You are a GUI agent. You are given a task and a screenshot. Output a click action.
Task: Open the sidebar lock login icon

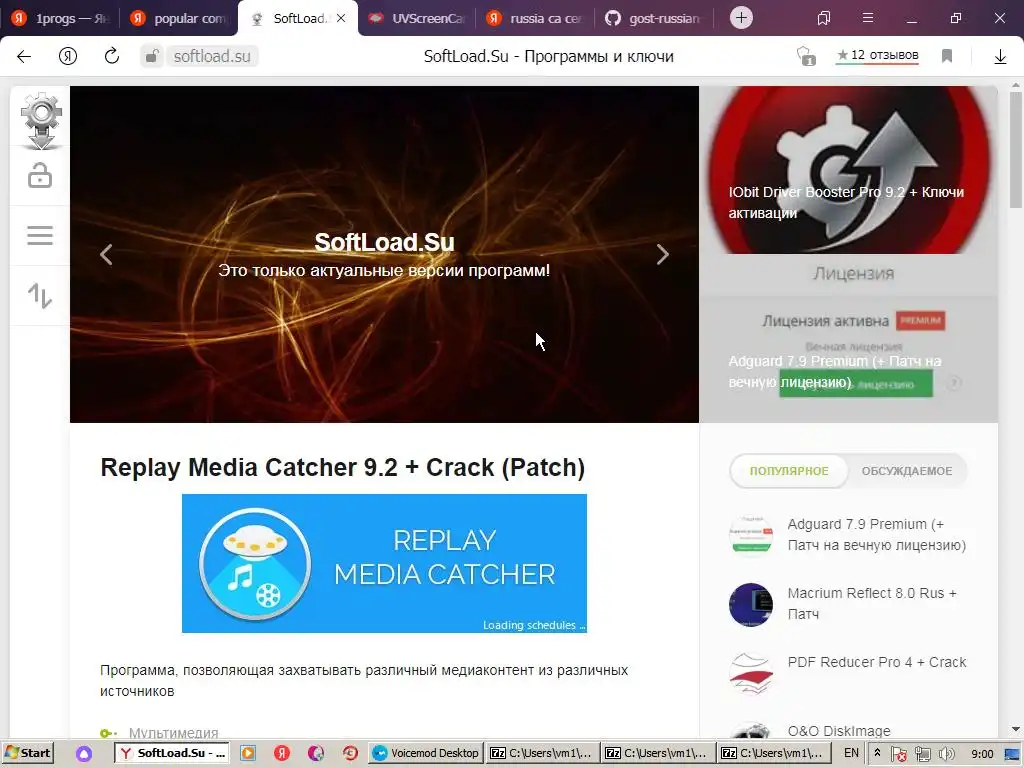pos(40,175)
